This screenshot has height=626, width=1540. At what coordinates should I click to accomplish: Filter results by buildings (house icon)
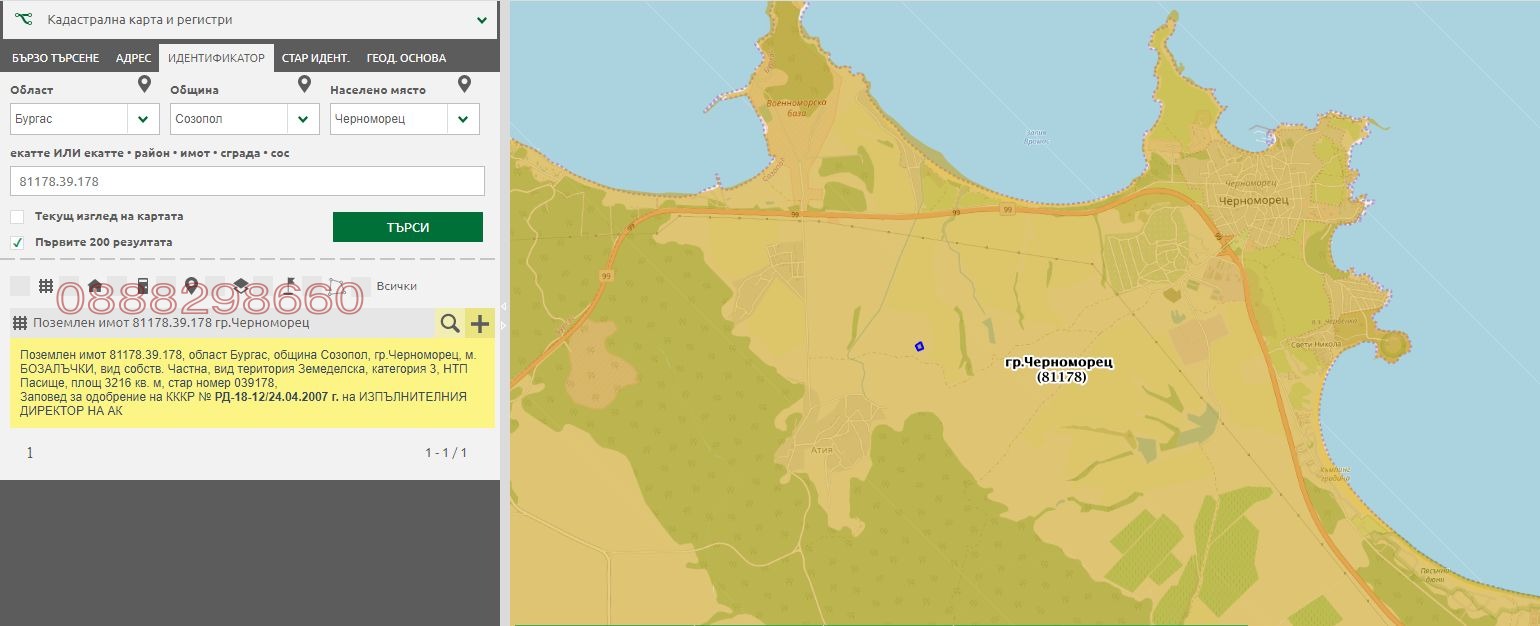point(95,286)
